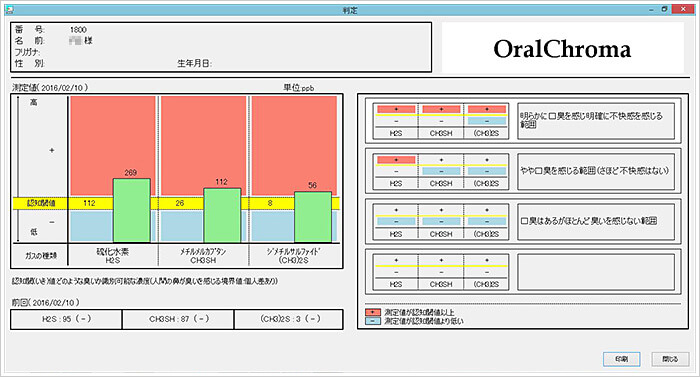Close the window with the red X
The width and height of the screenshot is (700, 377).
click(683, 9)
